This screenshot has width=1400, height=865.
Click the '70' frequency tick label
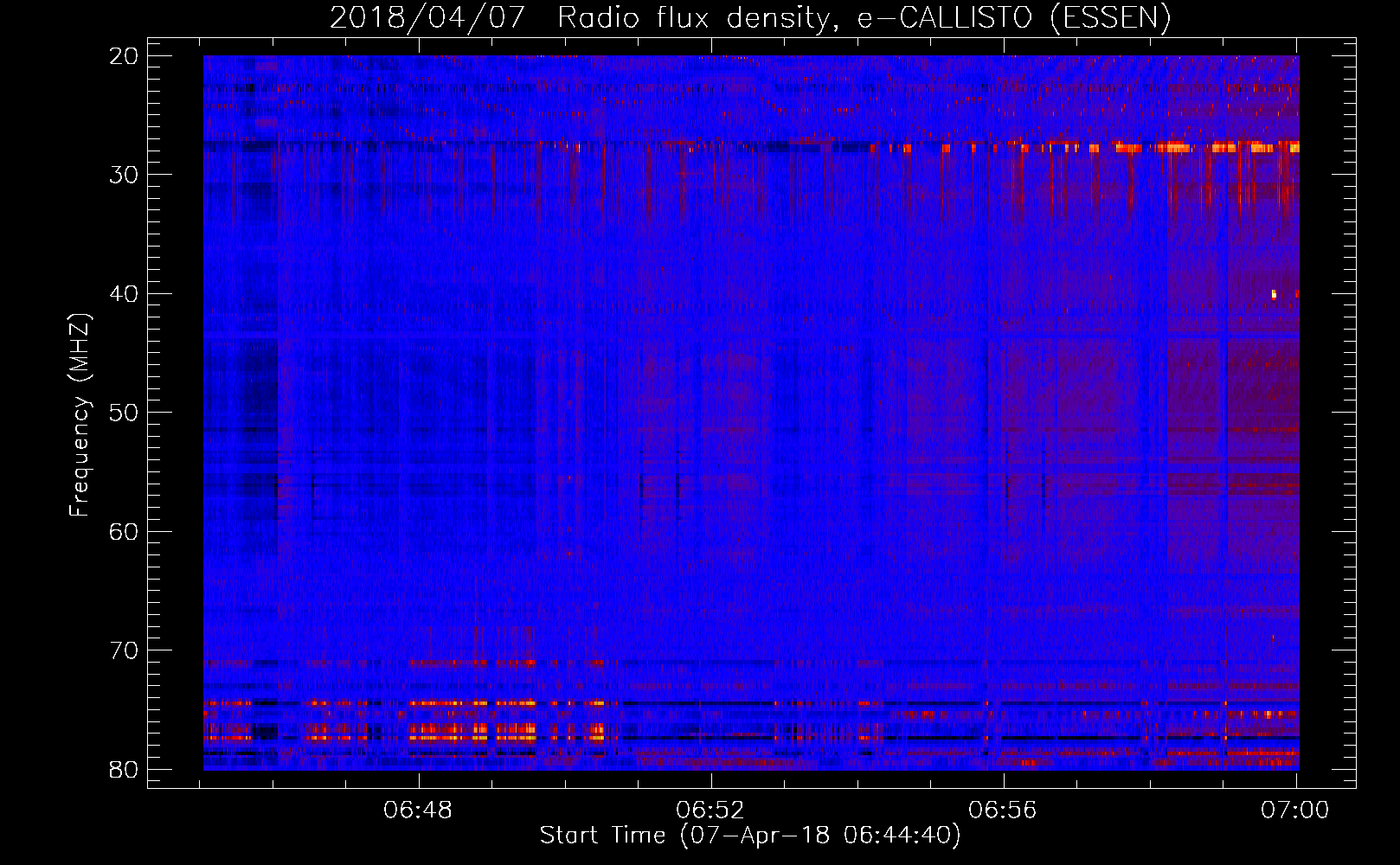[x=125, y=650]
